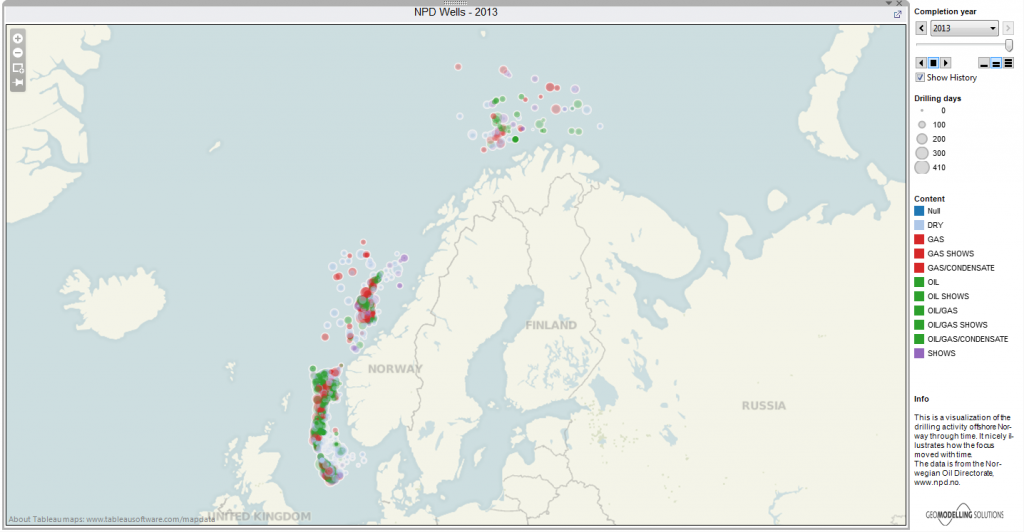Screen dimensions: 1024x532
Task: Select the DRY content legend swatch
Action: click(x=921, y=226)
